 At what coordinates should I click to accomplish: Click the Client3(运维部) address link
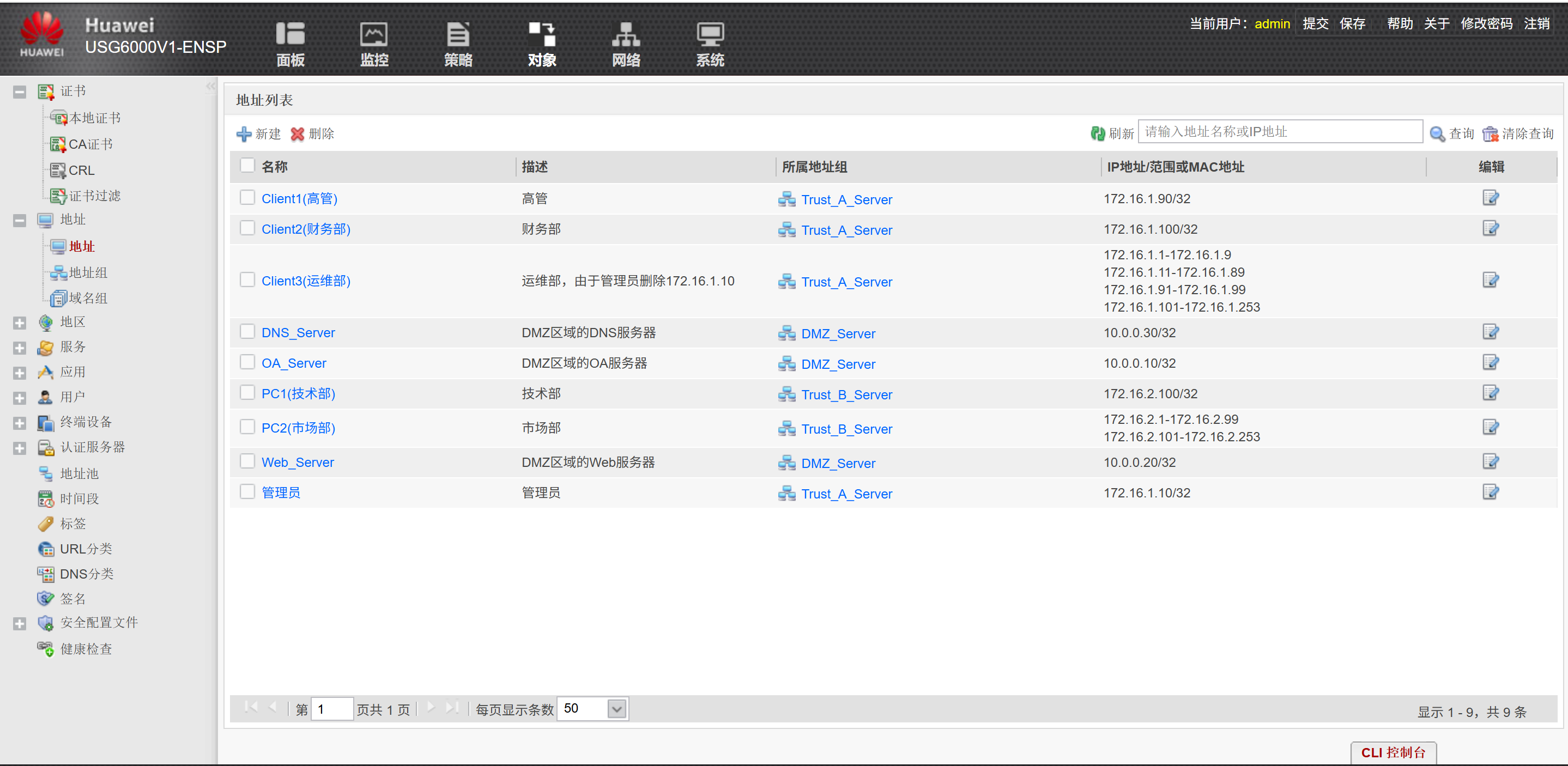click(306, 281)
